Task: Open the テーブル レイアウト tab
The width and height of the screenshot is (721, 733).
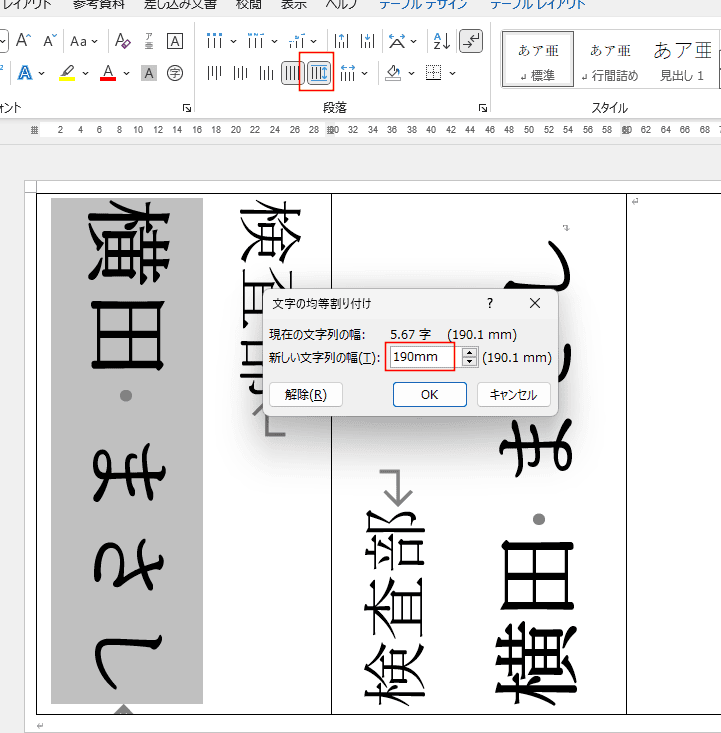Action: [x=538, y=5]
